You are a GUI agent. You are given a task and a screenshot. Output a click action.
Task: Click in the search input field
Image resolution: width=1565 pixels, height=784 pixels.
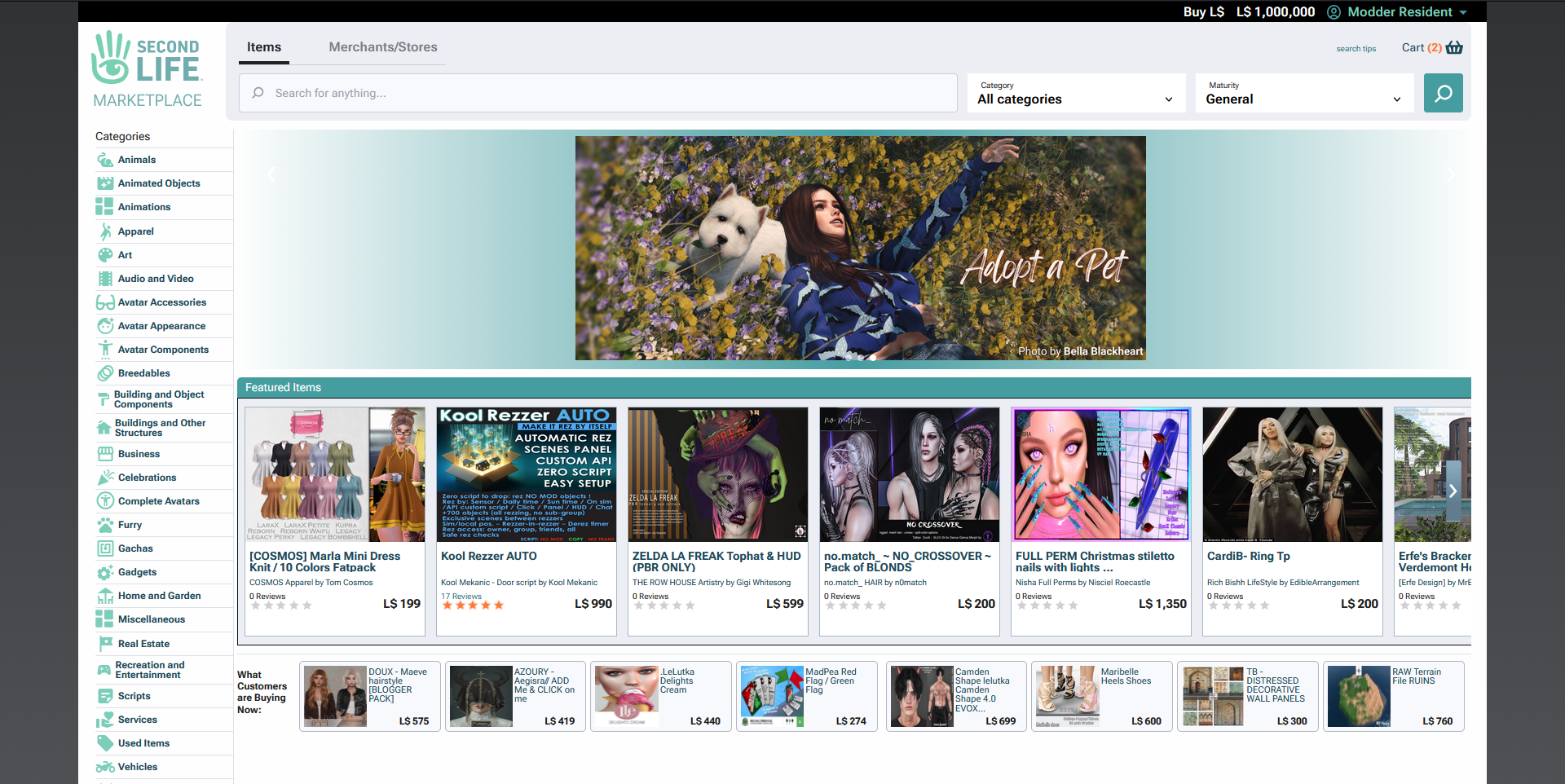[595, 93]
